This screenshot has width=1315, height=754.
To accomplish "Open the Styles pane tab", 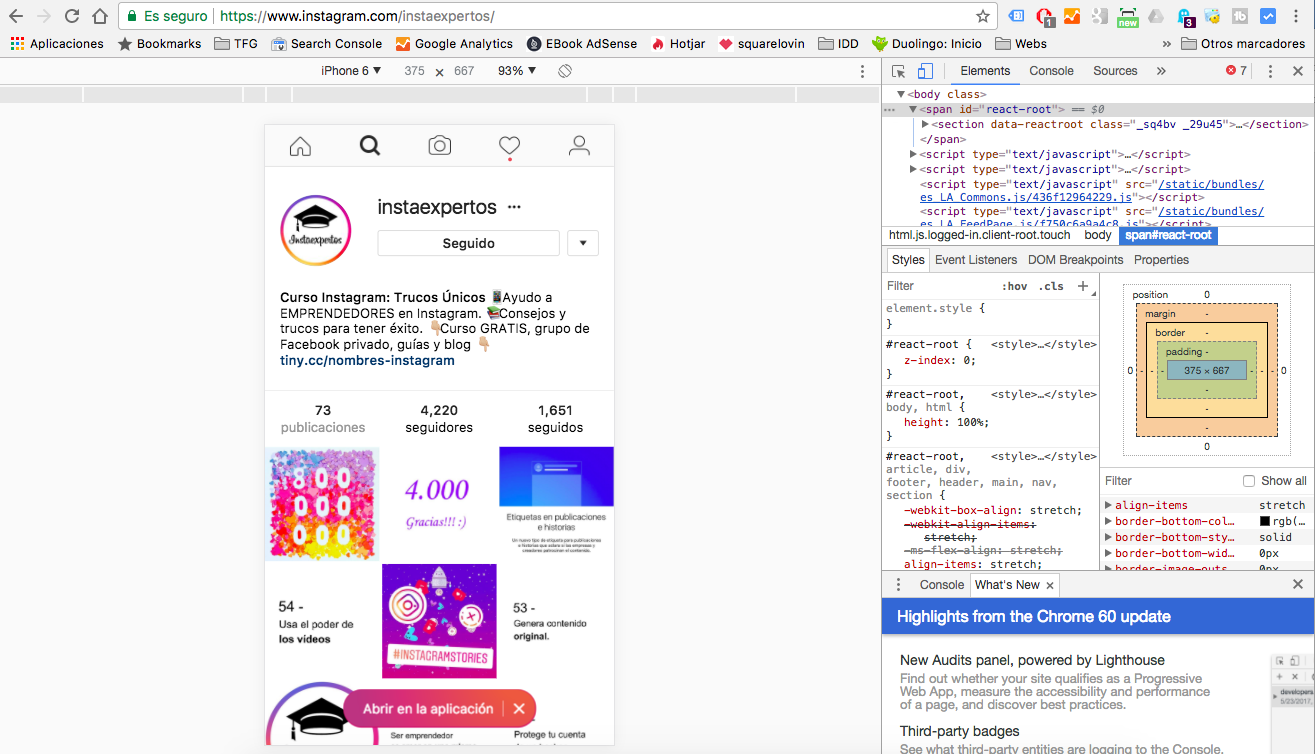I will click(908, 260).
